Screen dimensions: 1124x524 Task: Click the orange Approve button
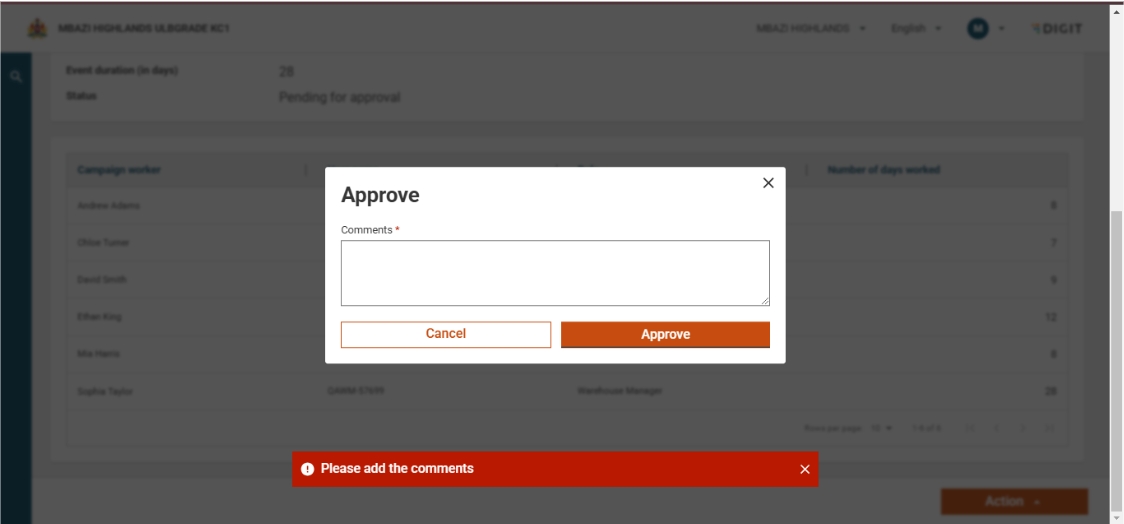665,334
